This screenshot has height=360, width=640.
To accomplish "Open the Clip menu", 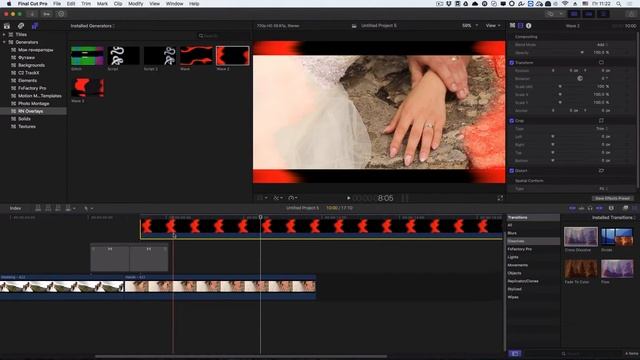I will coord(118,4).
